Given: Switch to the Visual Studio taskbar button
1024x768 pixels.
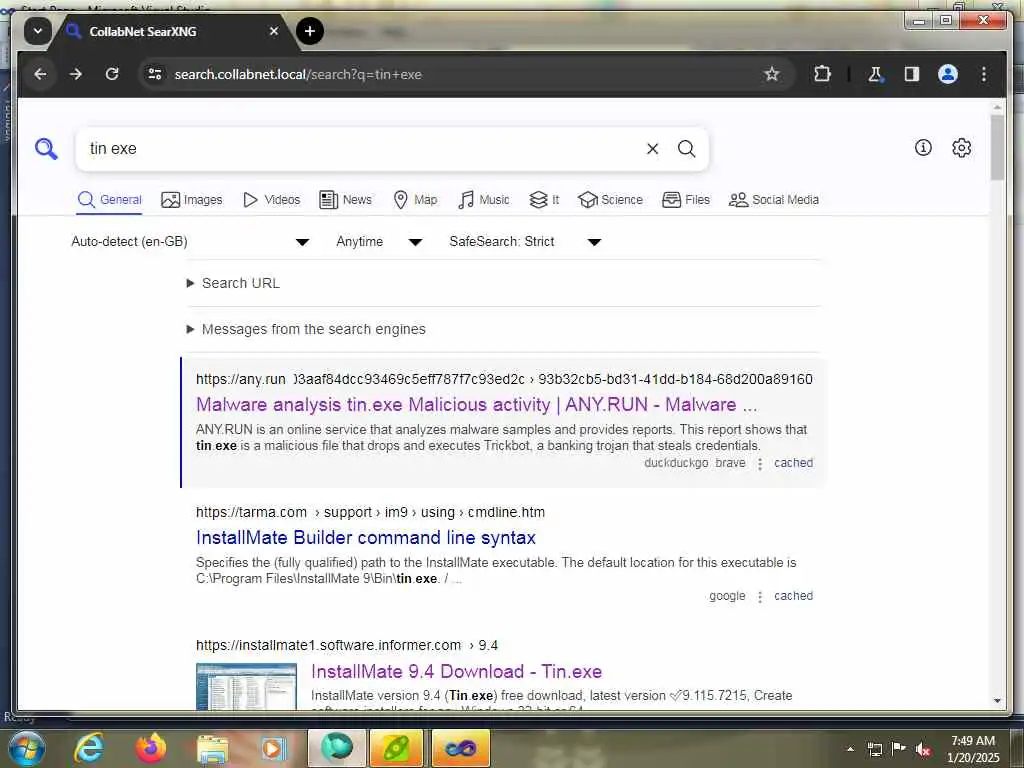Looking at the screenshot, I should [x=460, y=748].
